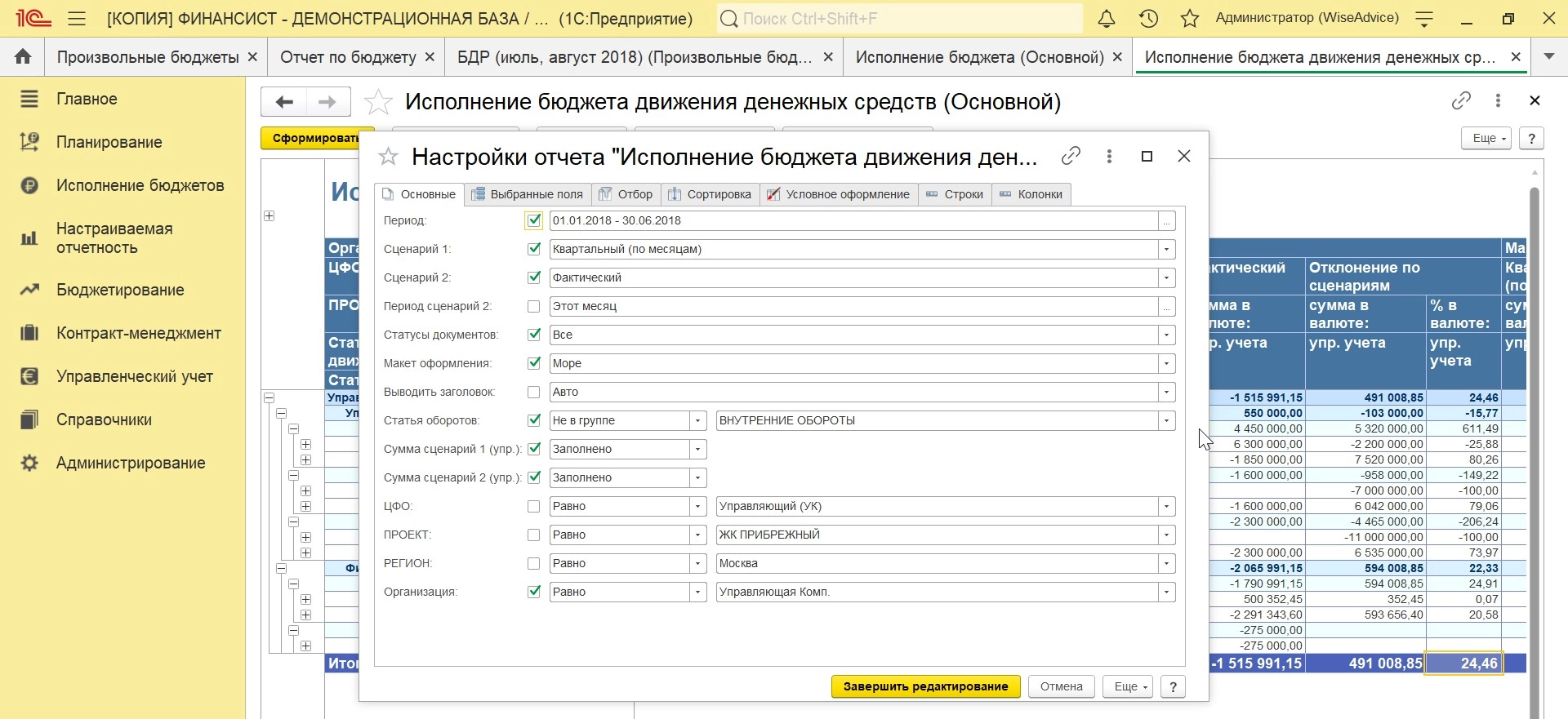Expand the Макет оформления dropdown
Viewport: 1568px width, 719px height.
pyautogui.click(x=1167, y=364)
